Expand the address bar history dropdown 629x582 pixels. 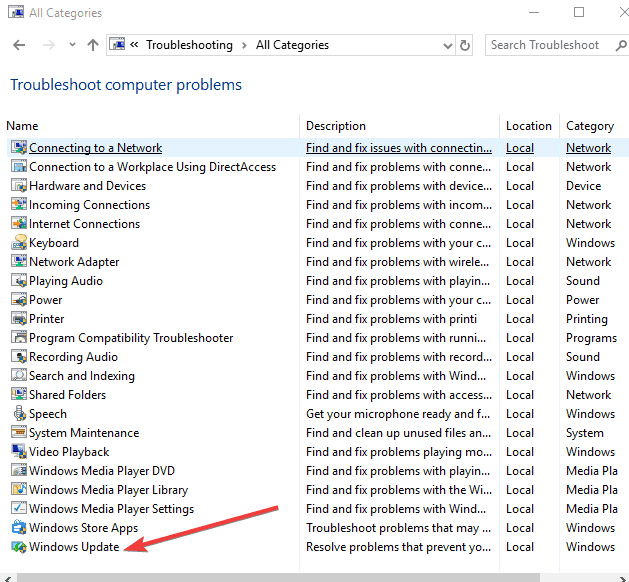(x=448, y=45)
